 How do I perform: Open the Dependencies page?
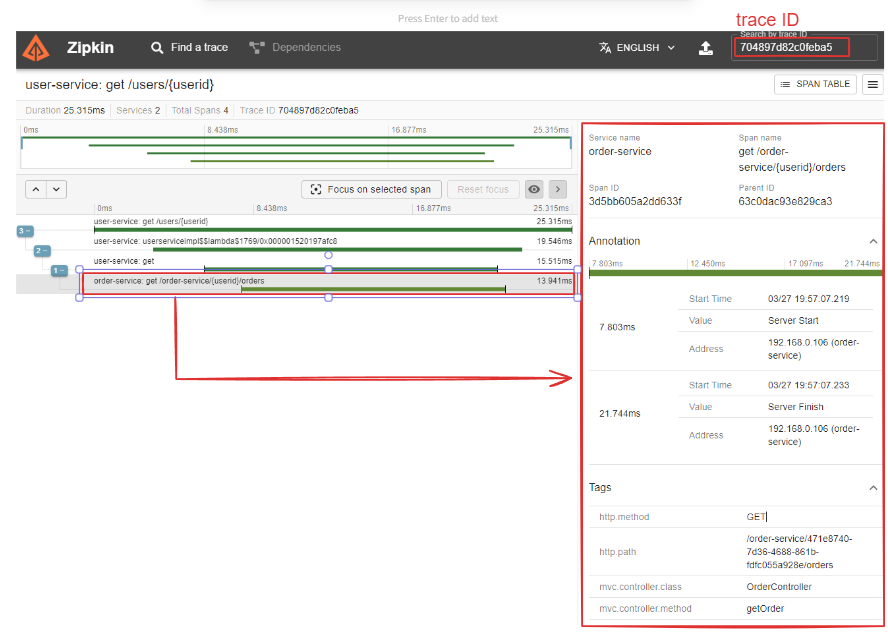[x=295, y=48]
